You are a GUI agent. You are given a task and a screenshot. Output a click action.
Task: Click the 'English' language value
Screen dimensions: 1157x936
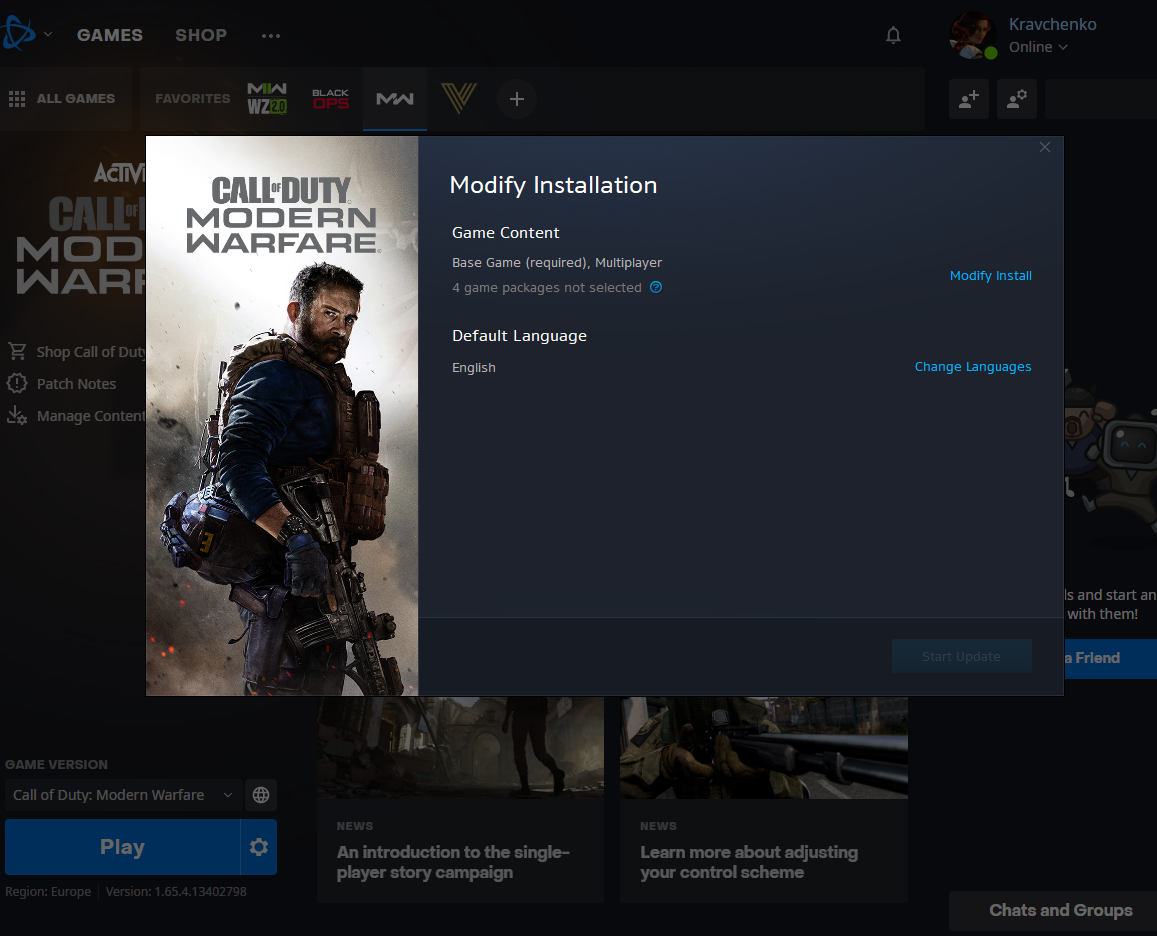[x=474, y=368]
